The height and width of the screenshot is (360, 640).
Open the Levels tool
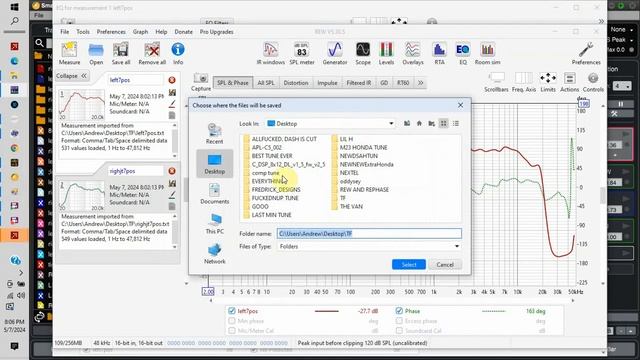[386, 53]
